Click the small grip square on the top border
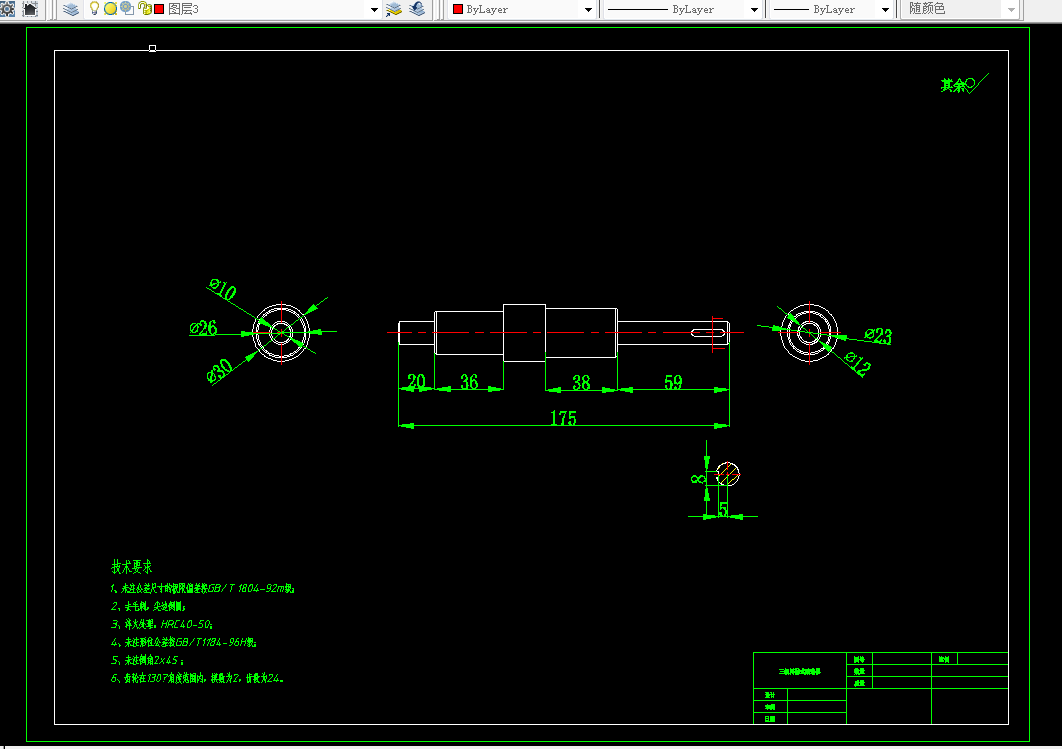 pos(152,48)
